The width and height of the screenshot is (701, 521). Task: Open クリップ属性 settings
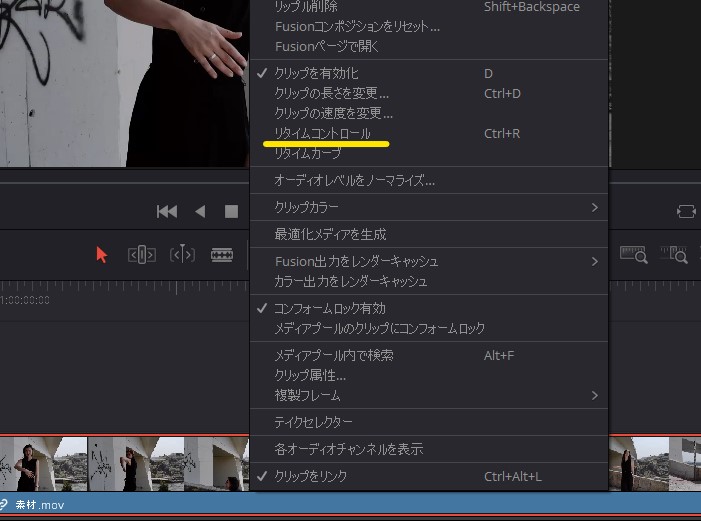(x=429, y=376)
